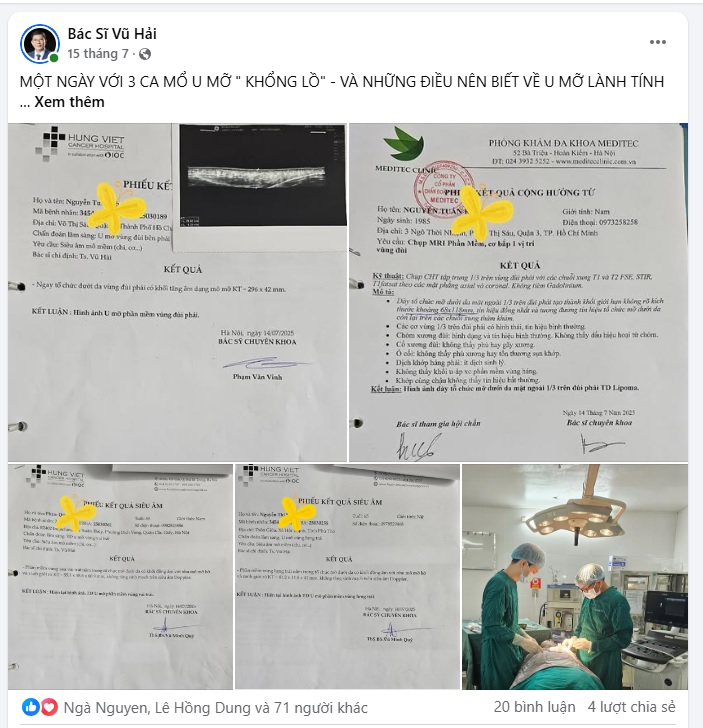View the 4 lượt chia sẻ shares

tap(631, 707)
